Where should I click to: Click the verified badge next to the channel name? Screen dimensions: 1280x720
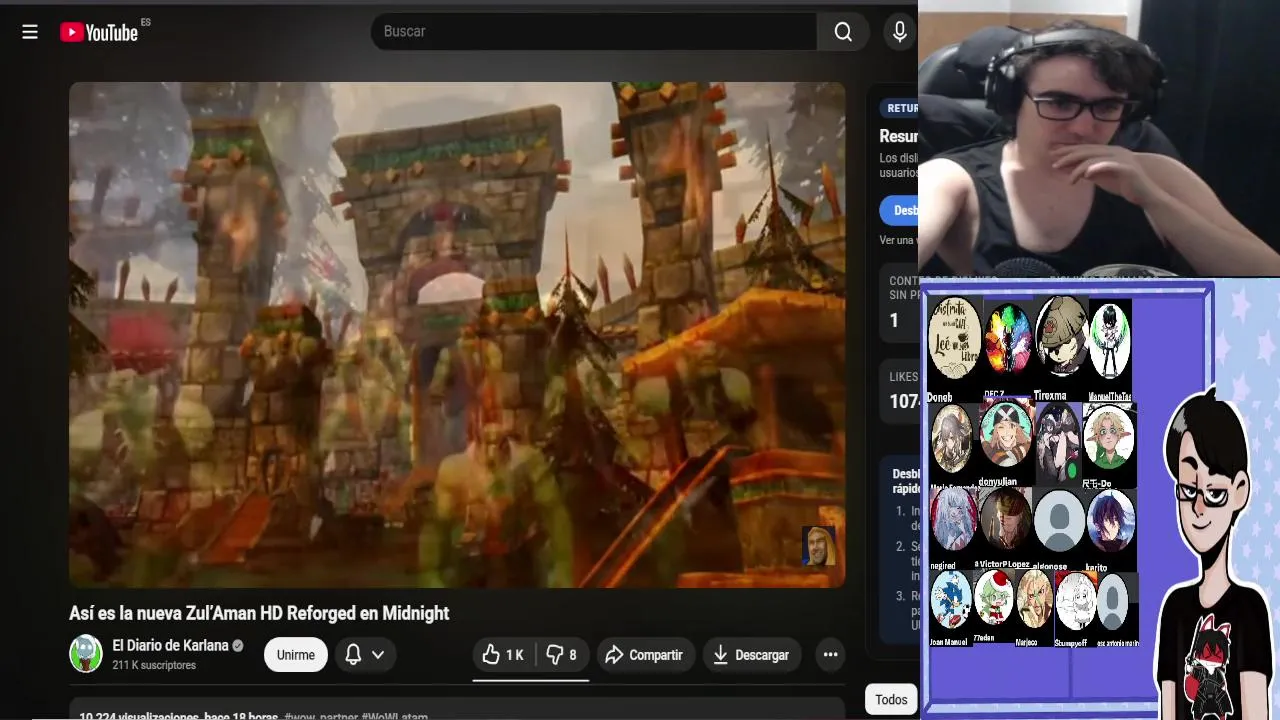[238, 646]
